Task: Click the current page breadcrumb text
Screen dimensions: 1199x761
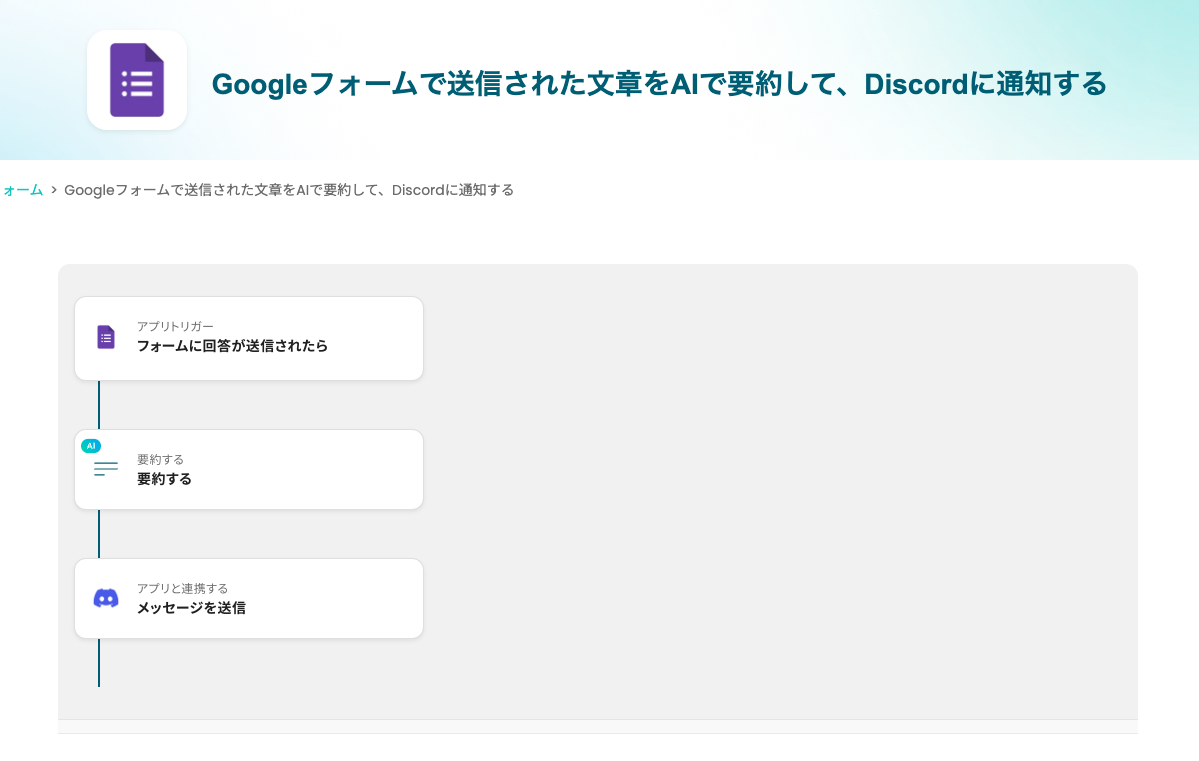Action: (x=289, y=190)
